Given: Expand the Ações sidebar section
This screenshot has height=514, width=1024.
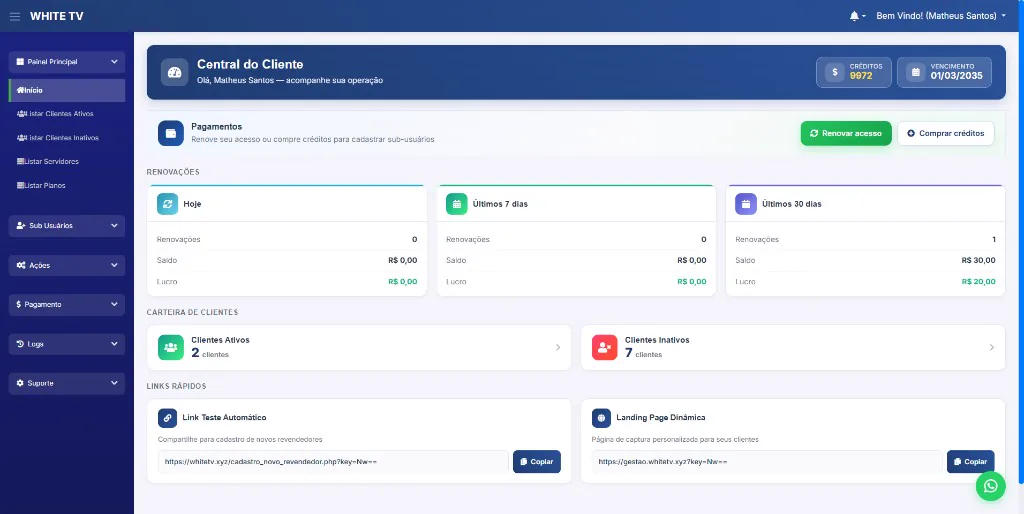Looking at the screenshot, I should 67,265.
